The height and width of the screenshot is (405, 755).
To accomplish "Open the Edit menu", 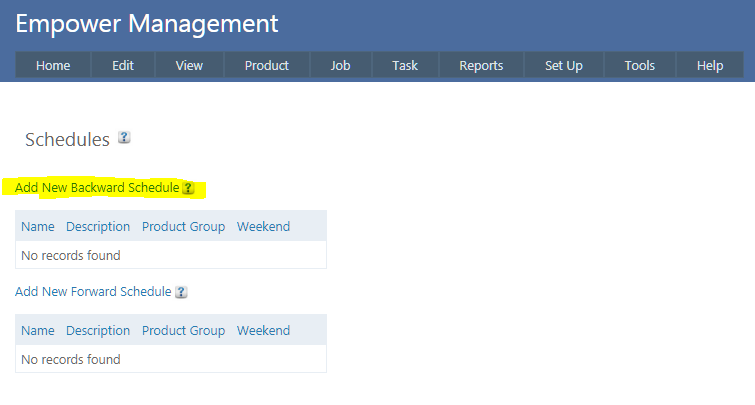I will pos(123,65).
